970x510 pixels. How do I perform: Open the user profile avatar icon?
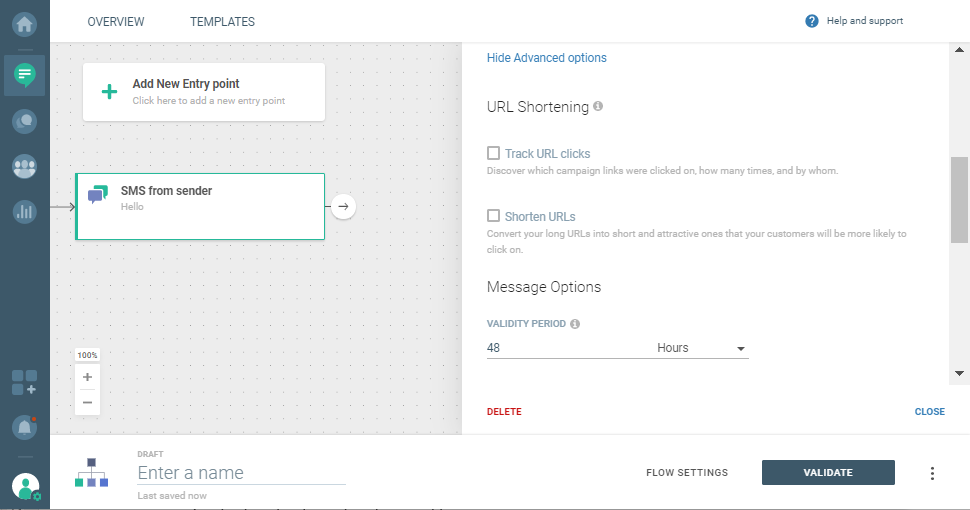[25, 487]
